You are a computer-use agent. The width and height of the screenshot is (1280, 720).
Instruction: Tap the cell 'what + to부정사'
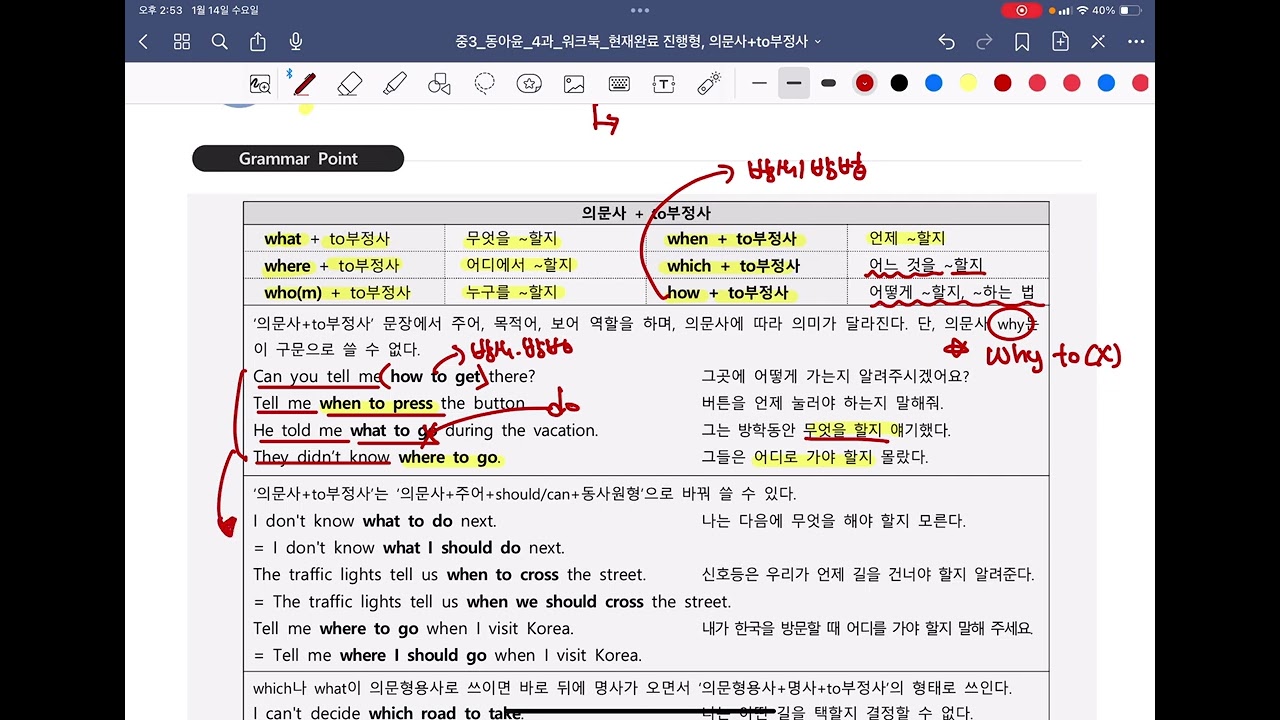pyautogui.click(x=327, y=238)
